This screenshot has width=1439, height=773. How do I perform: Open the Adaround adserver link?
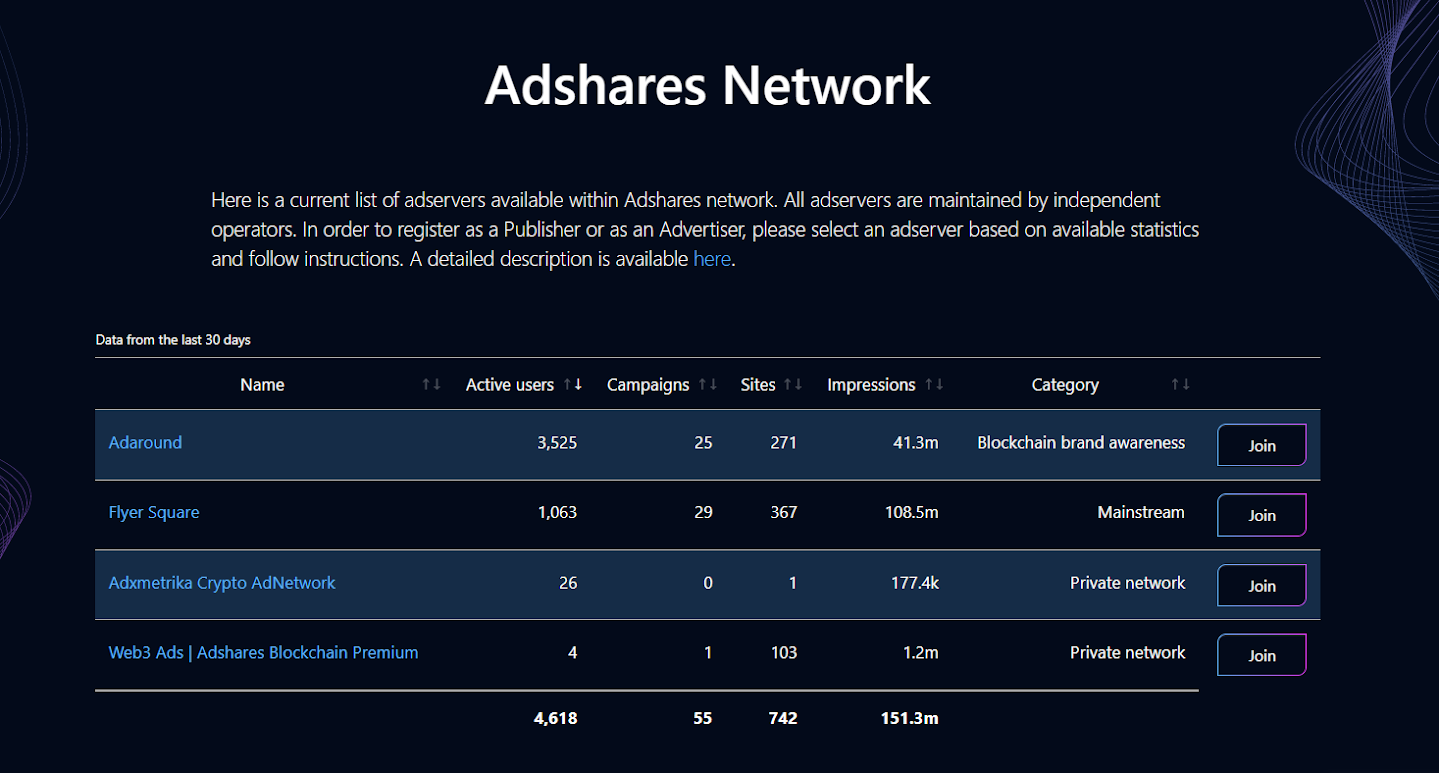[x=145, y=442]
